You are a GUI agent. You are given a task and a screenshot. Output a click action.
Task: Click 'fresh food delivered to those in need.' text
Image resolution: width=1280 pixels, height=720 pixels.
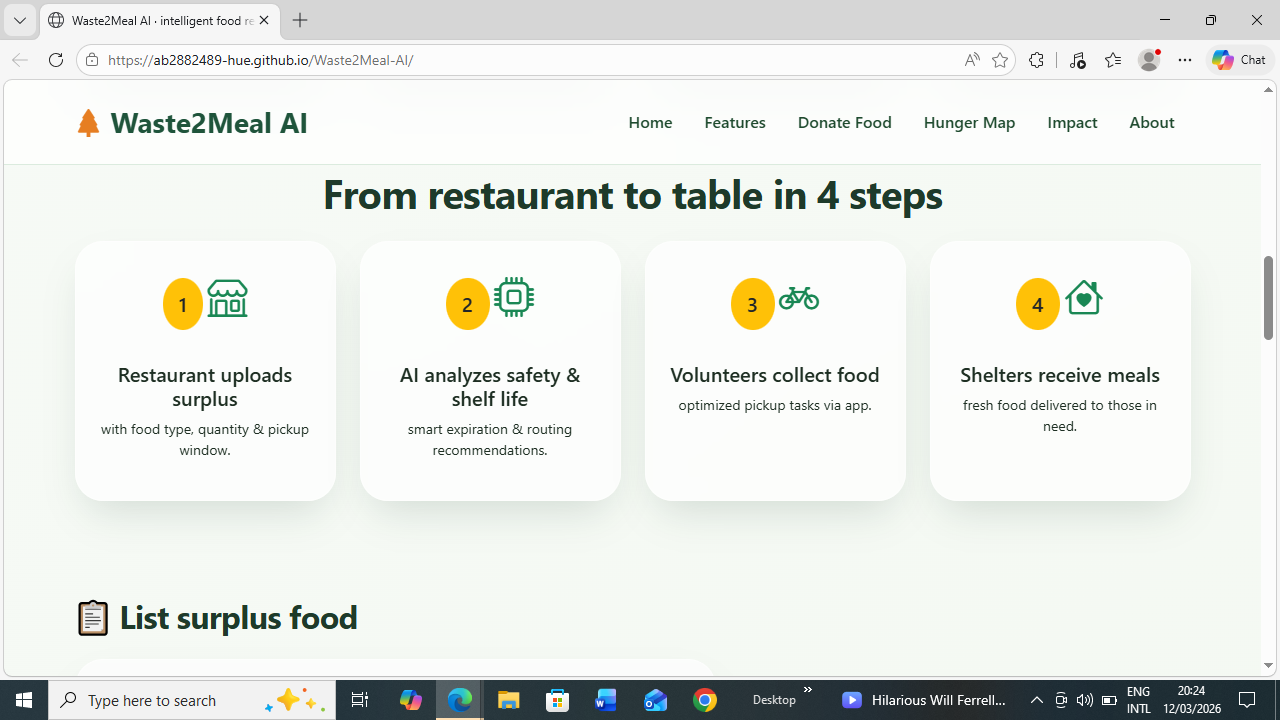click(x=1060, y=415)
